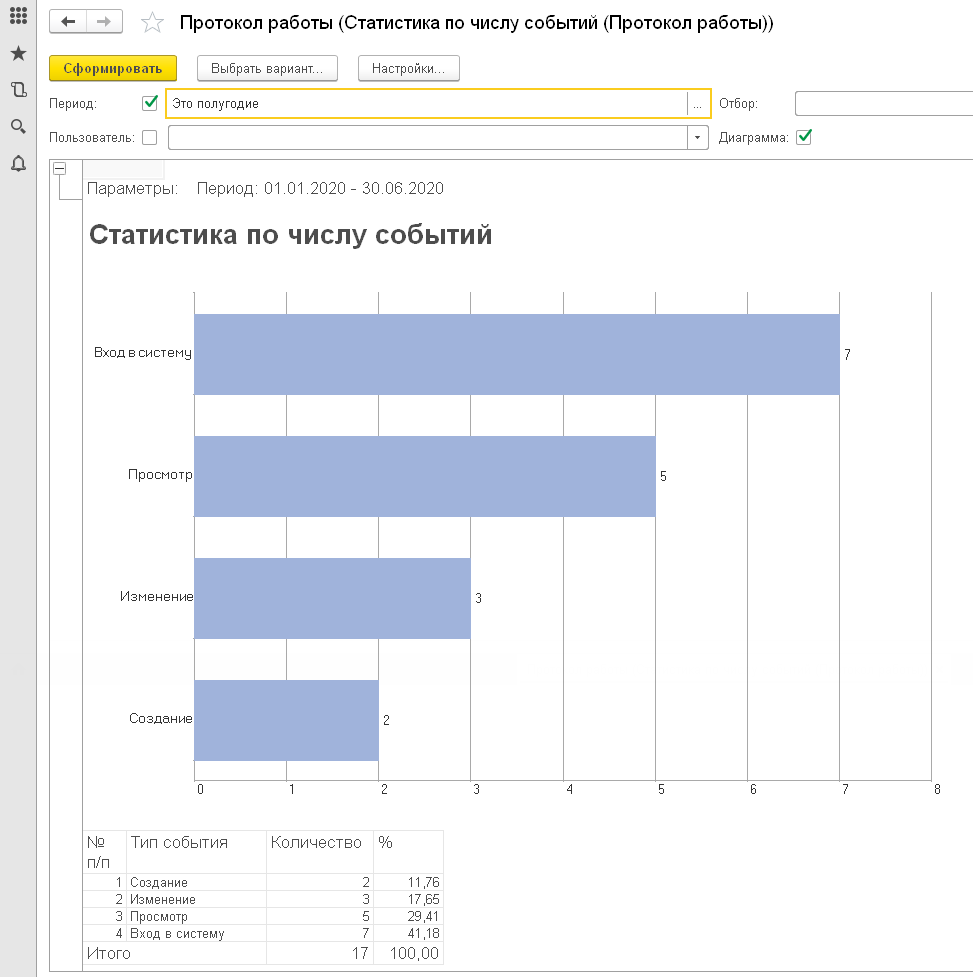The height and width of the screenshot is (977, 973).
Task: Uncheck the Период checkbox
Action: click(150, 103)
